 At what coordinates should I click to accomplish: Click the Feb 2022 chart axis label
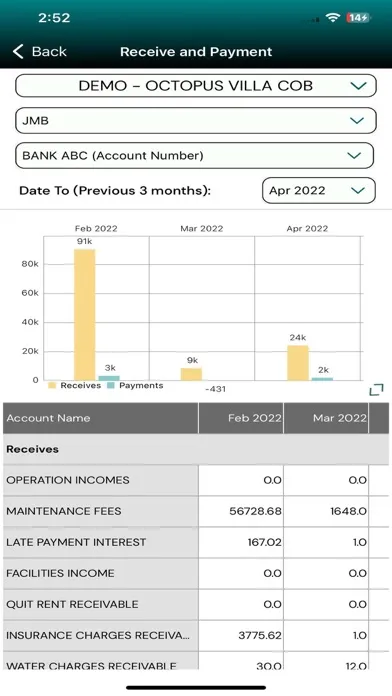tap(96, 229)
